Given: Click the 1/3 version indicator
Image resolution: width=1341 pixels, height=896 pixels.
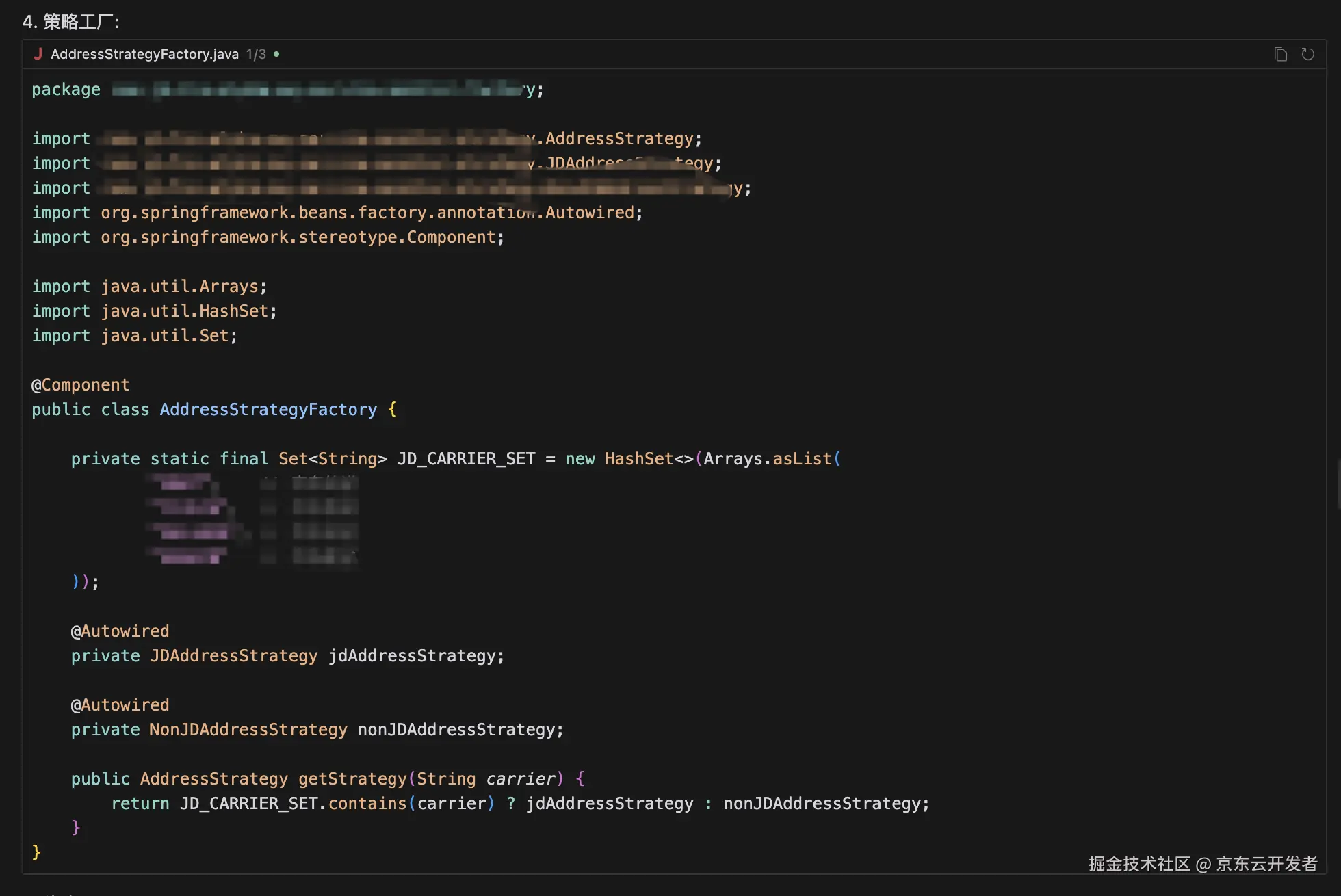Looking at the screenshot, I should [256, 54].
